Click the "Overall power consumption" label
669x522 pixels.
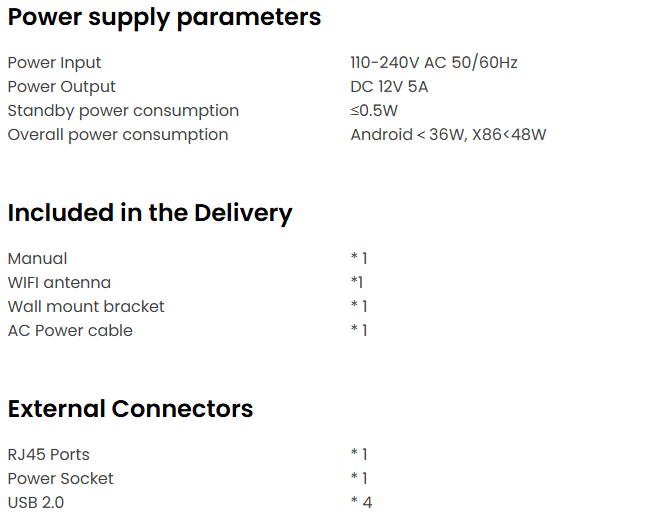[118, 135]
